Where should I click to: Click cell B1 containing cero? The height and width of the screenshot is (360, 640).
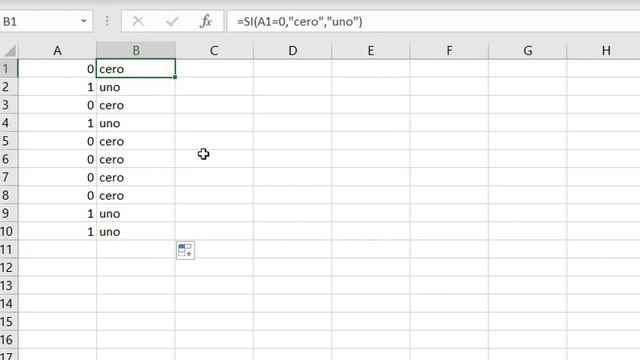(x=136, y=69)
